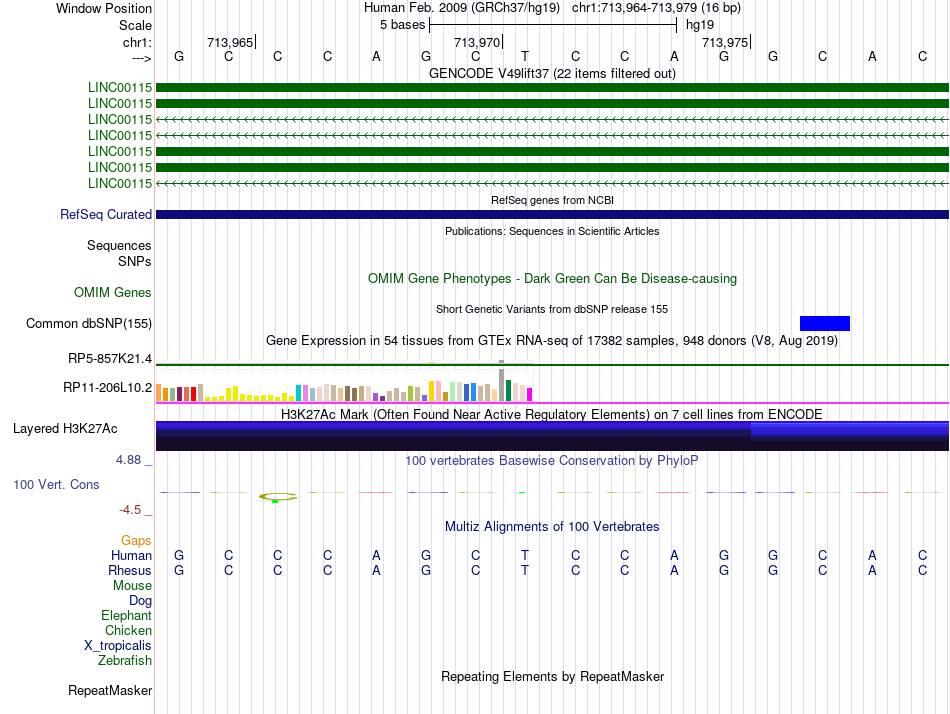Screen dimensions: 950x714
Task: Open 100 vertebrates Basewise Conservation by PhyloP title
Action: coord(552,461)
